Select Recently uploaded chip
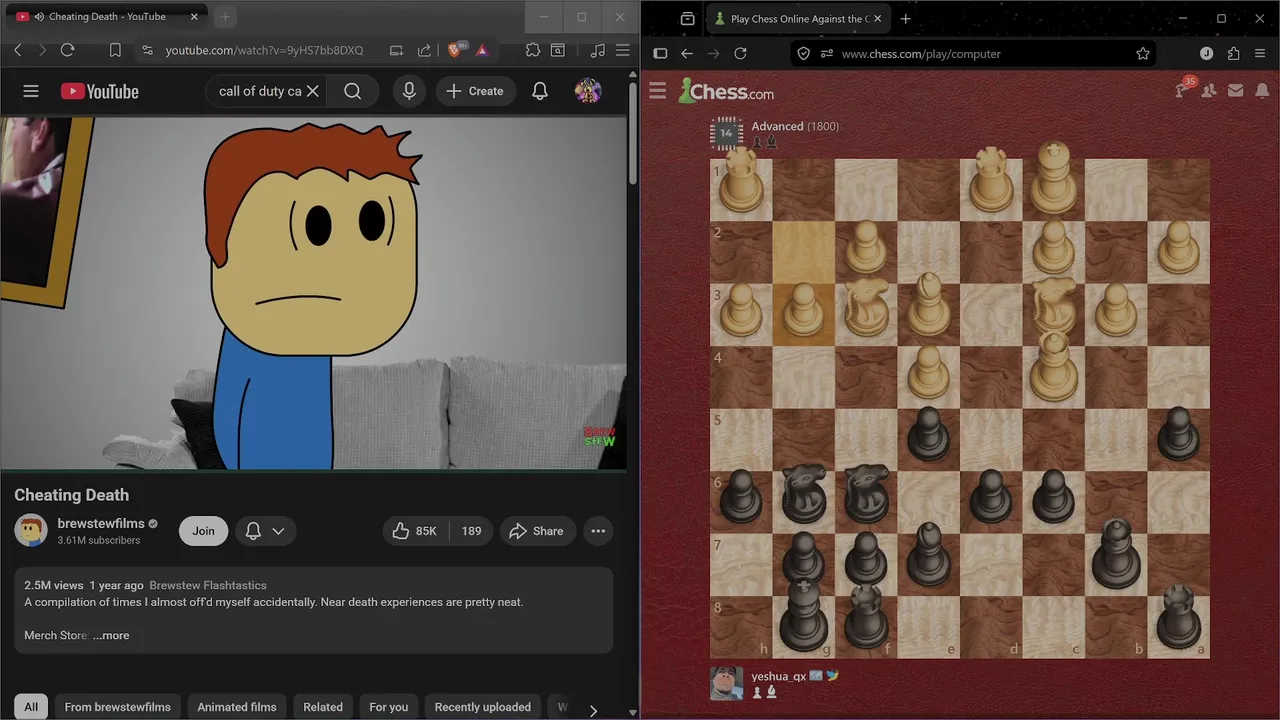The width and height of the screenshot is (1280, 720). 483,707
